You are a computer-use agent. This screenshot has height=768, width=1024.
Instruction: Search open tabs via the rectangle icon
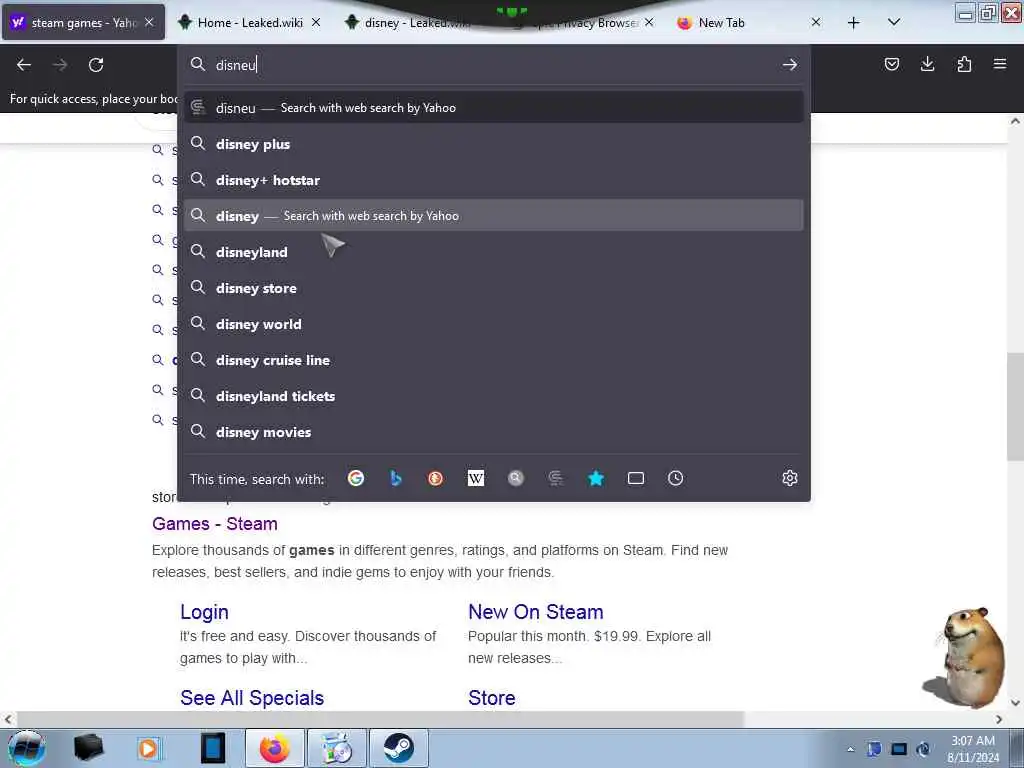point(635,479)
